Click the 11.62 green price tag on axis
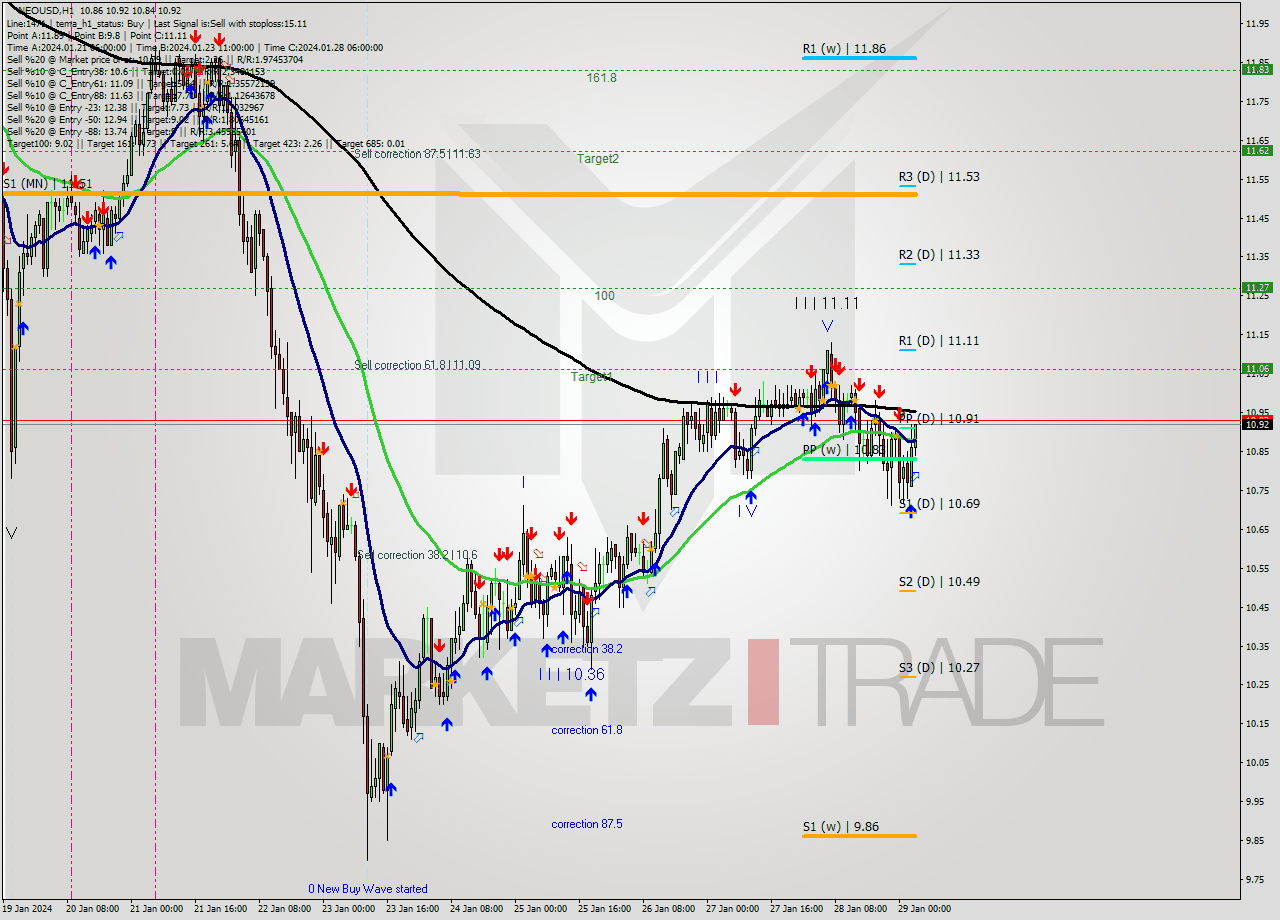 click(x=1257, y=150)
